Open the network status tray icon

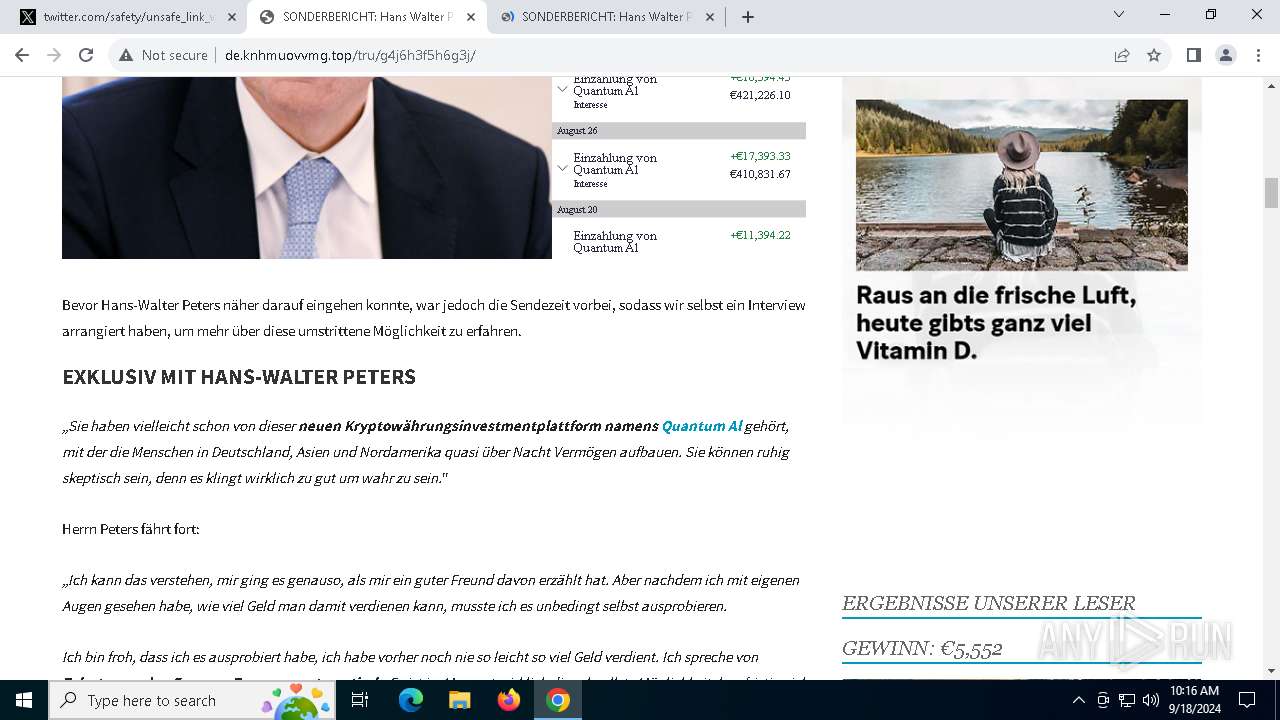1127,700
